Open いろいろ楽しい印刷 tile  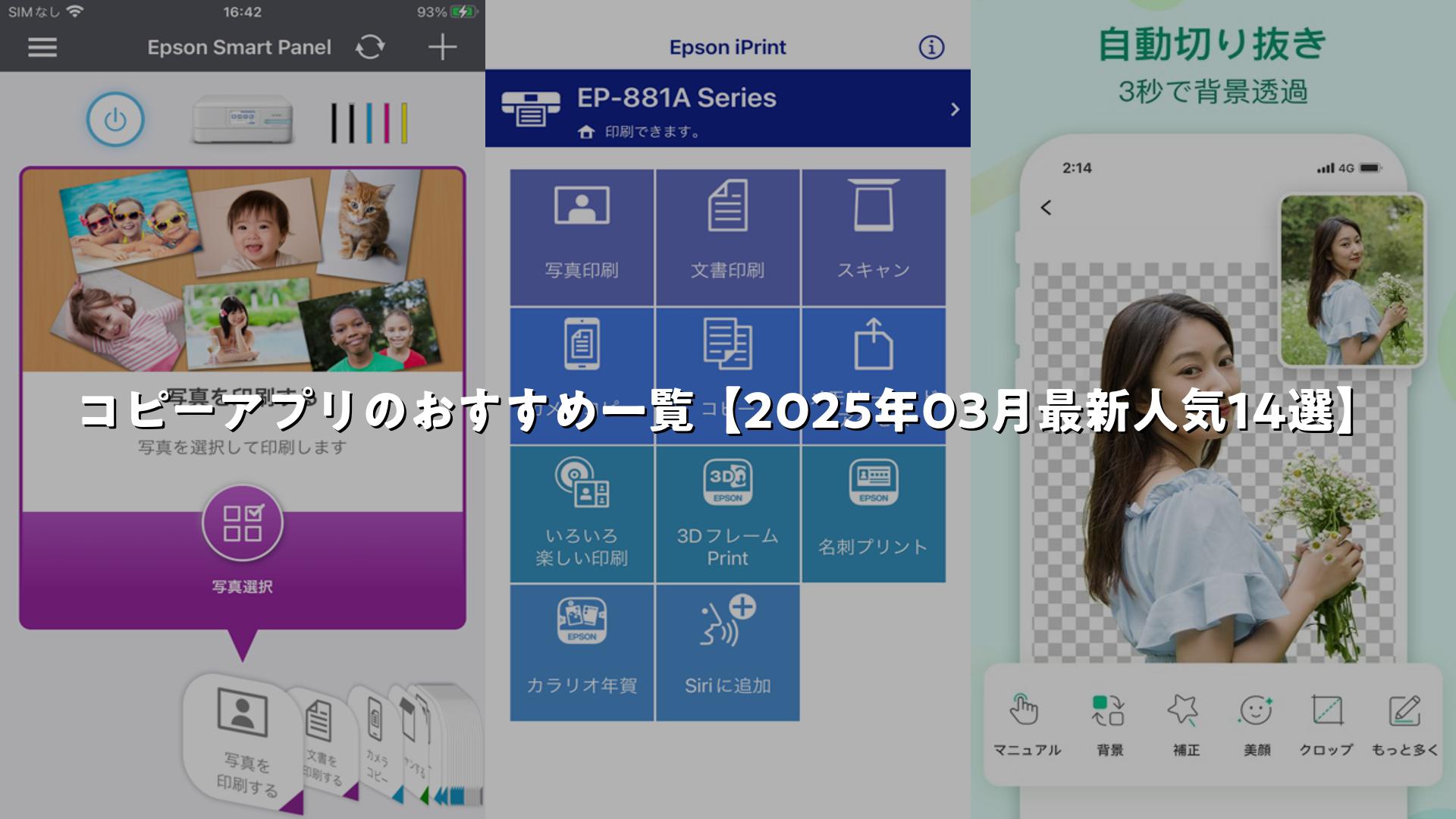coord(582,514)
